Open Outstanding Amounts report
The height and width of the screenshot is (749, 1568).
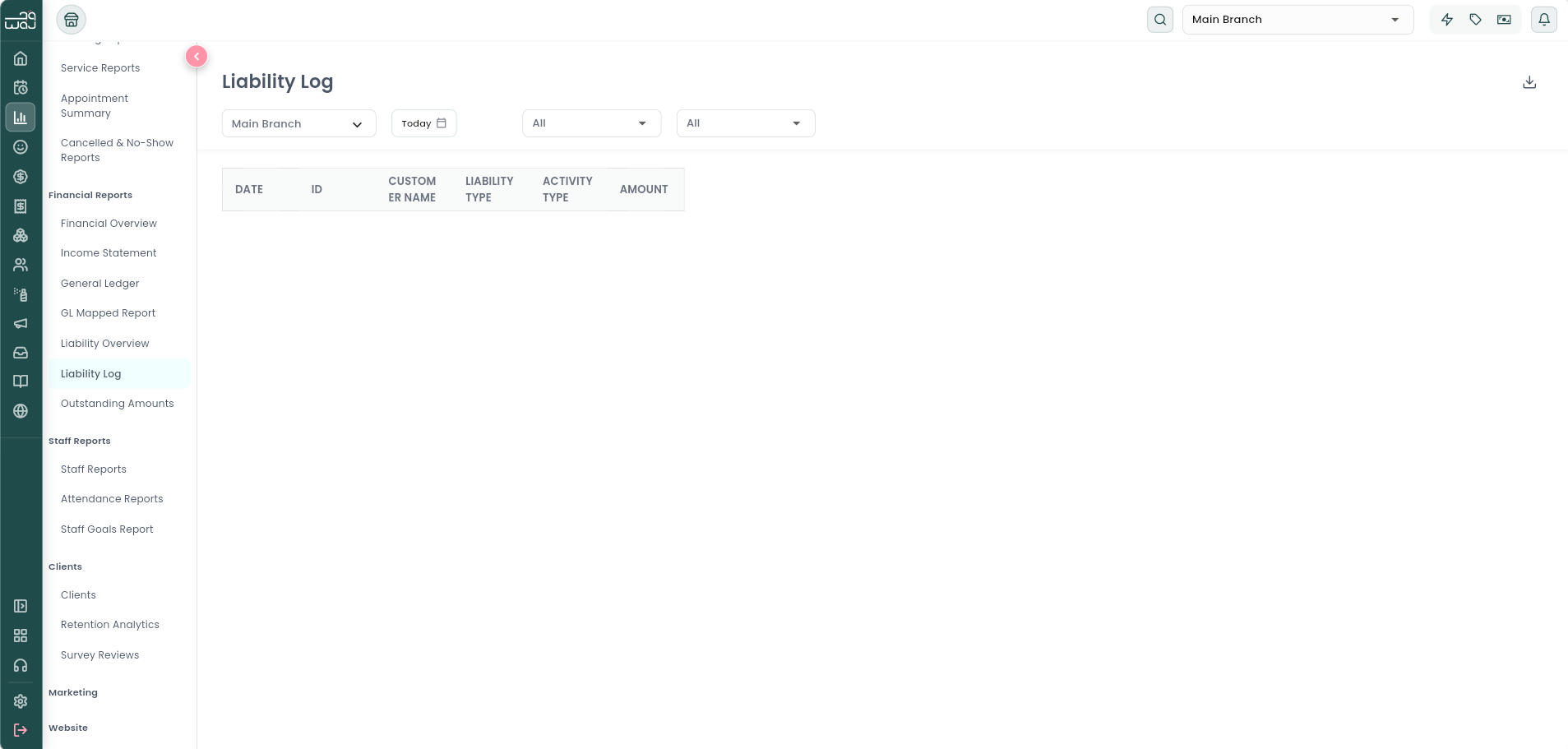[x=117, y=404]
